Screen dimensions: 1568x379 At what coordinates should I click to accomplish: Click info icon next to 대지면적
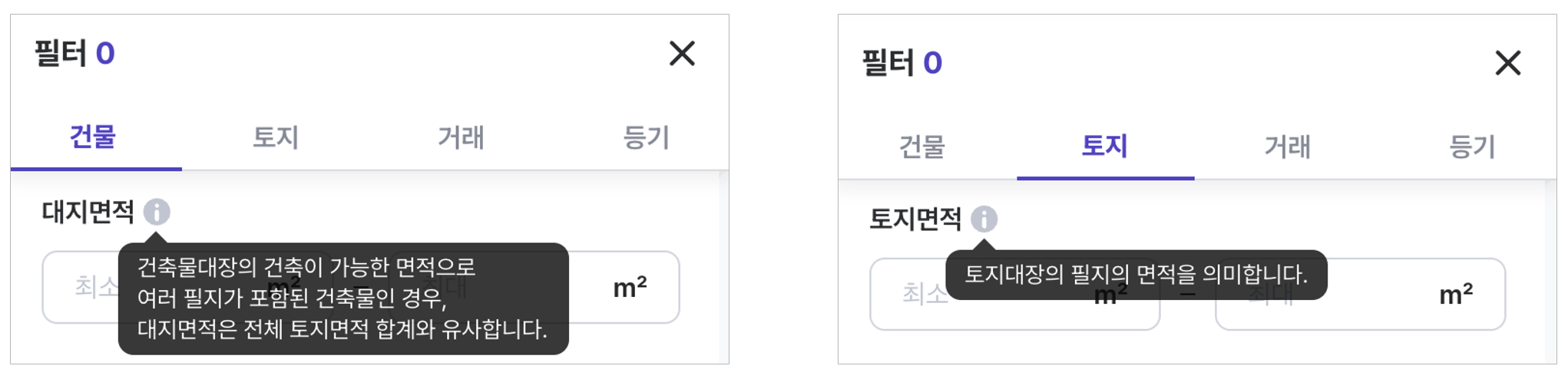(x=157, y=212)
